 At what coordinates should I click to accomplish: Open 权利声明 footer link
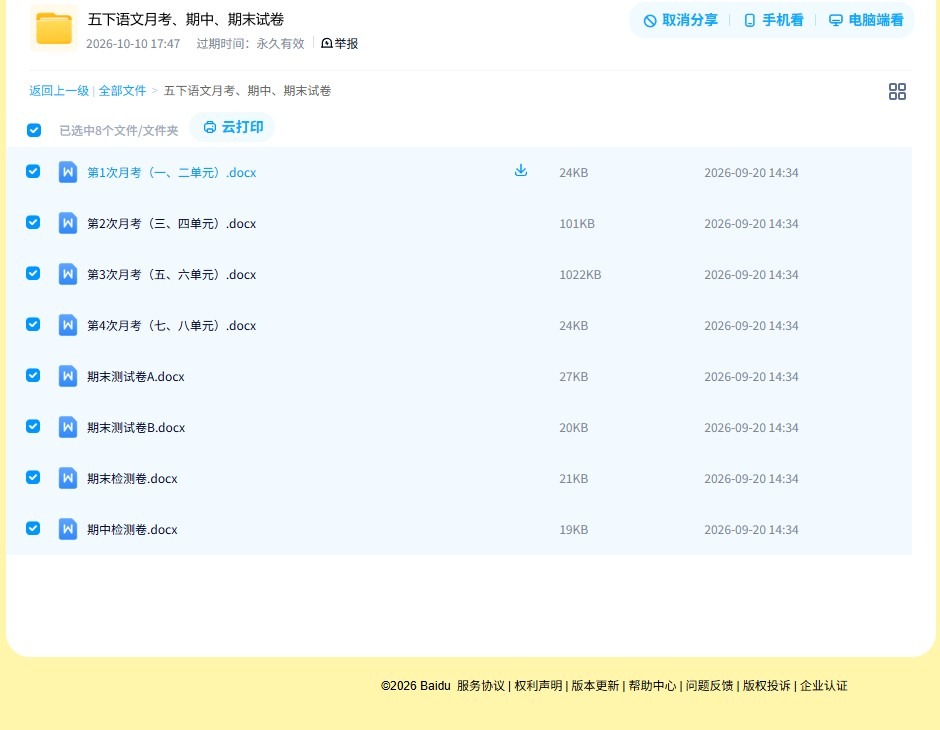538,686
